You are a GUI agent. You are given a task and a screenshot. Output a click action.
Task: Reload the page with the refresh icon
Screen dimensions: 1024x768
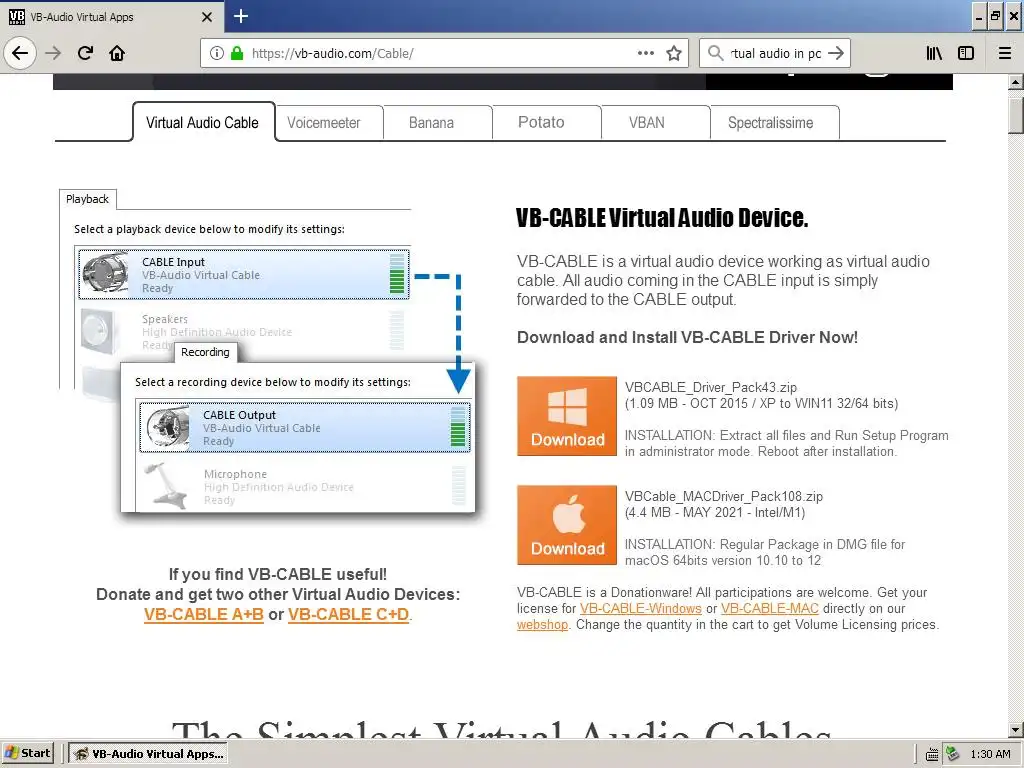tap(86, 53)
